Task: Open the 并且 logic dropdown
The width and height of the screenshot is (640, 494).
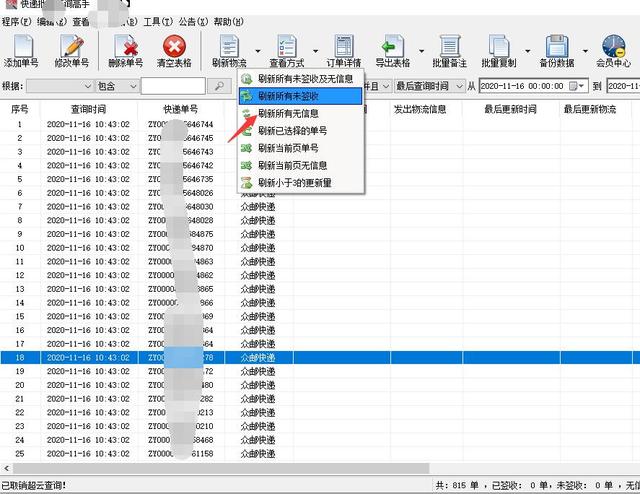Action: 376,86
